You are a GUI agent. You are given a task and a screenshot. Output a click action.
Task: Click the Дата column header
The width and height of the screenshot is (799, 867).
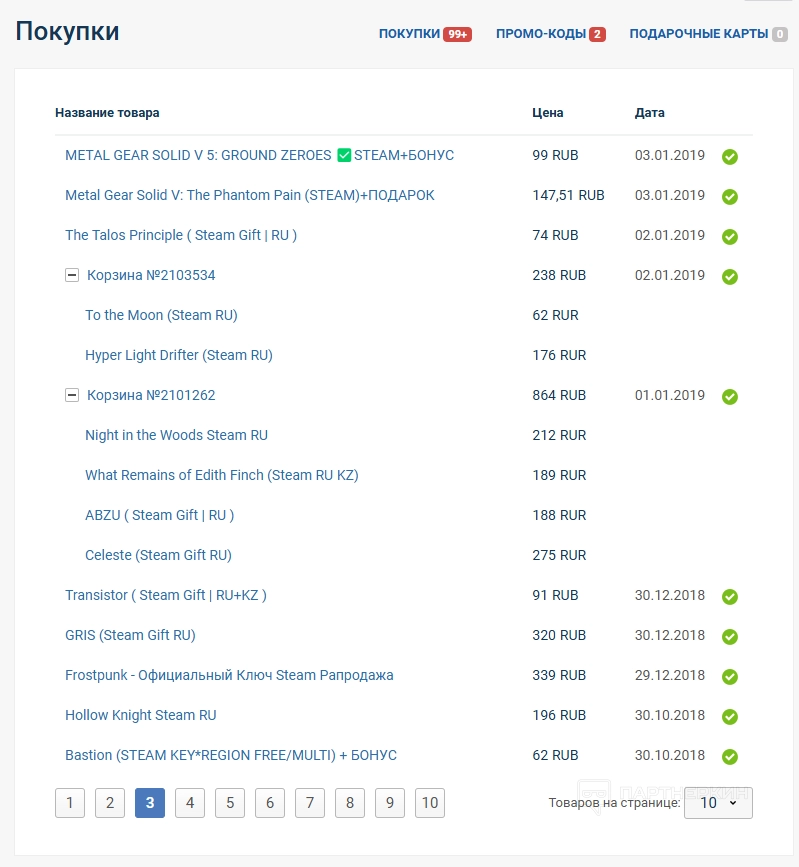649,113
